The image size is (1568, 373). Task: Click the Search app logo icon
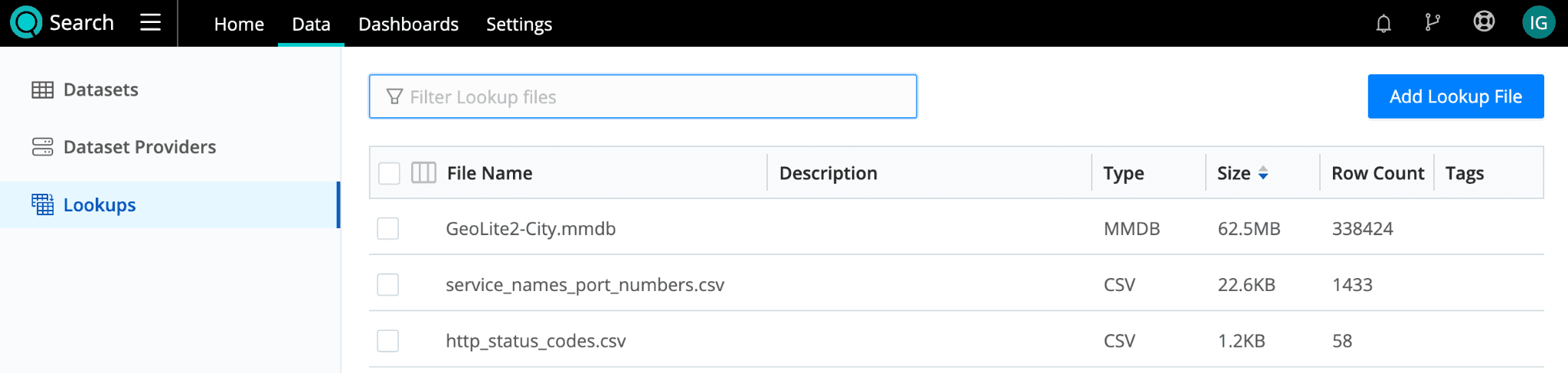coord(26,22)
